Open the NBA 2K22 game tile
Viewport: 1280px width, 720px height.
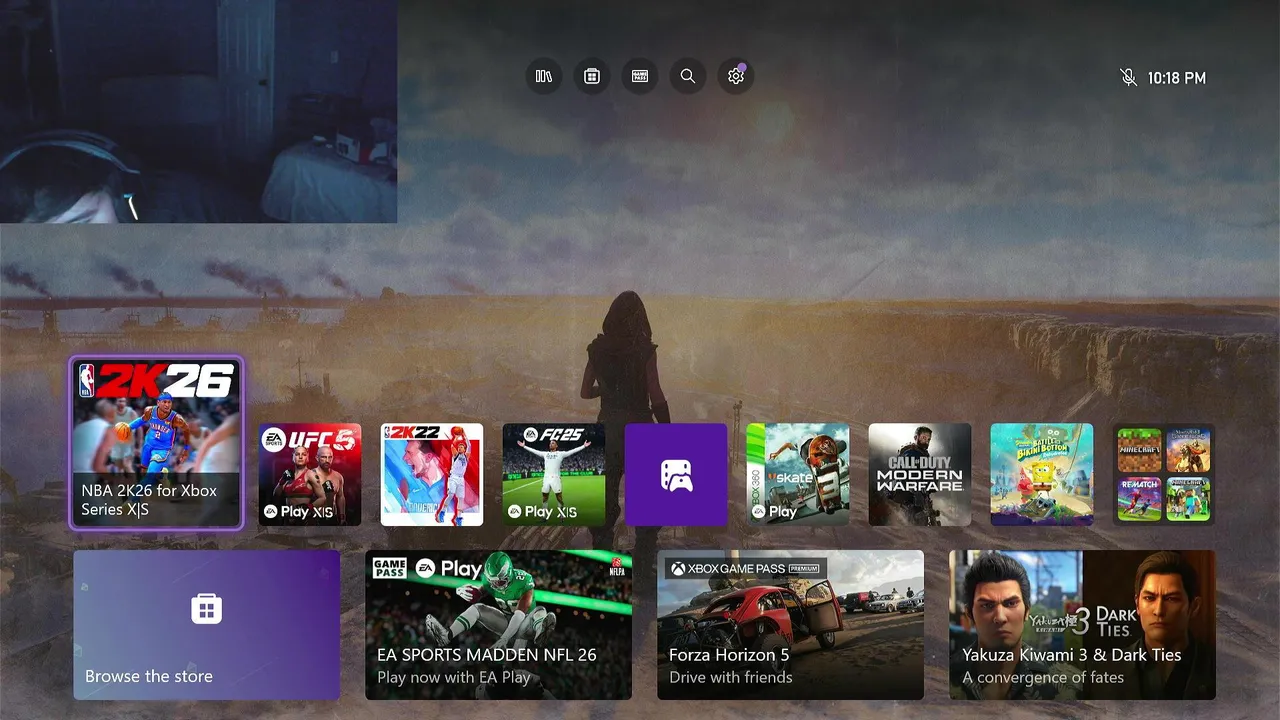coord(432,475)
